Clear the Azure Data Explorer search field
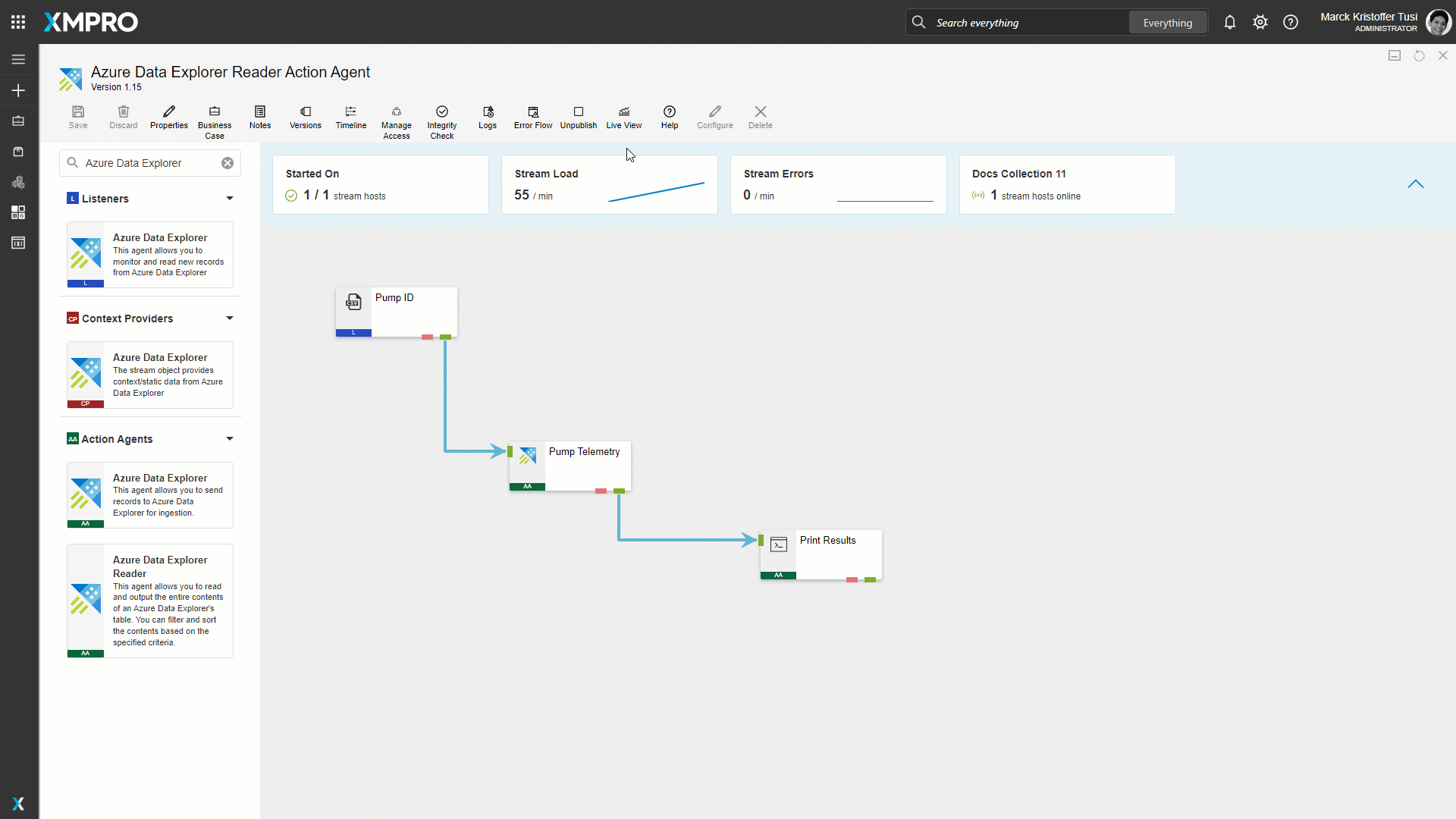Image resolution: width=1456 pixels, height=819 pixels. (227, 162)
